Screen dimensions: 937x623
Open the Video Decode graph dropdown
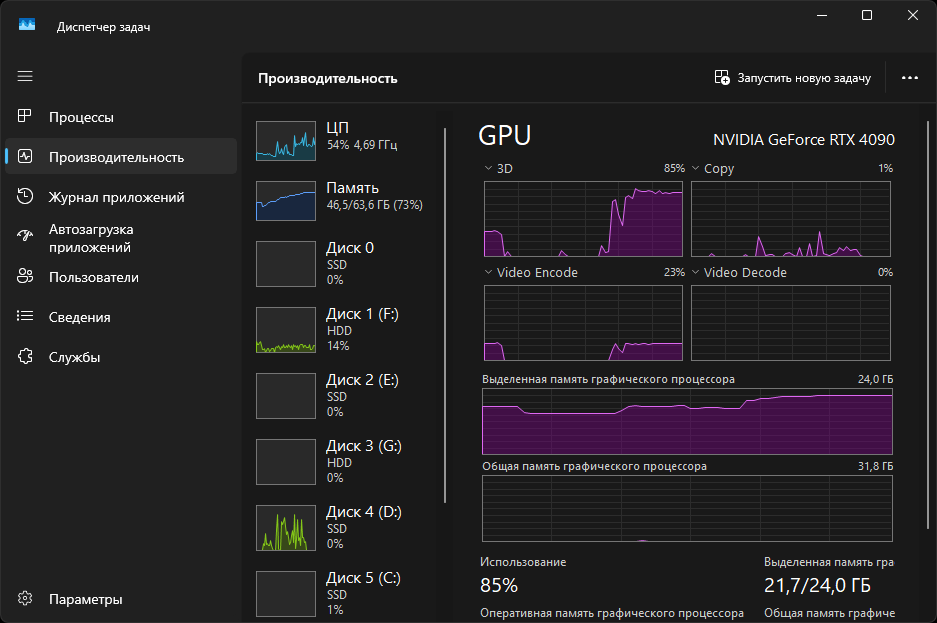pos(696,273)
